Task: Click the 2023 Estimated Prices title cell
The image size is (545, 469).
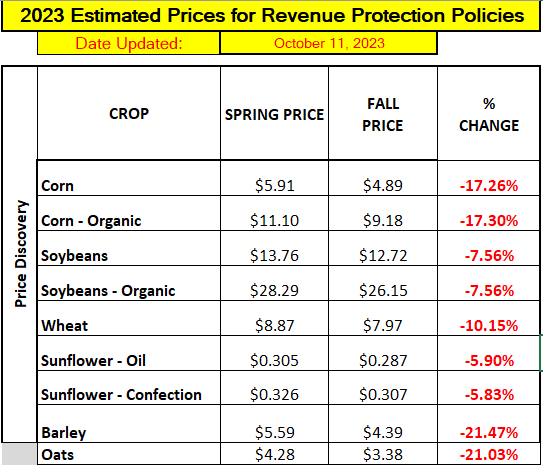Action: click(271, 16)
